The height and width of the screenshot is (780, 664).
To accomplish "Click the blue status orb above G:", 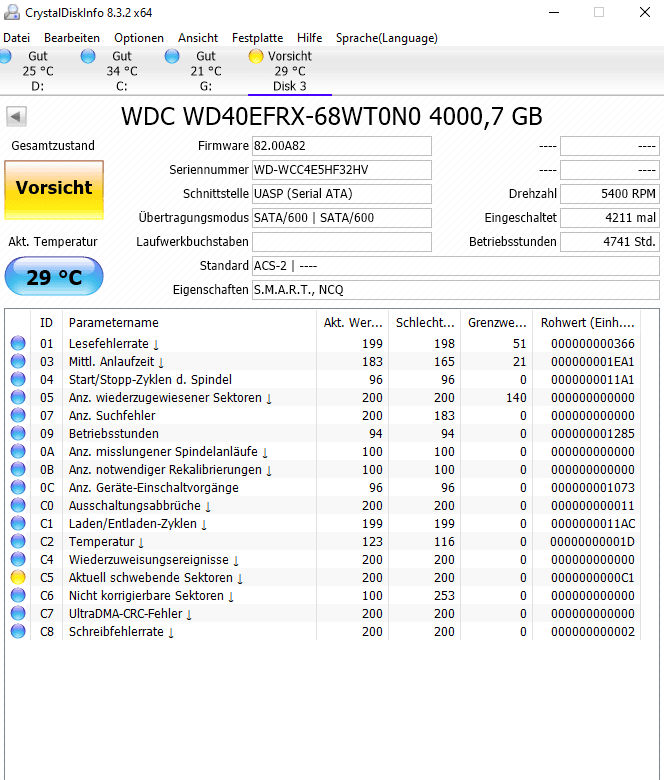I will click(x=172, y=56).
